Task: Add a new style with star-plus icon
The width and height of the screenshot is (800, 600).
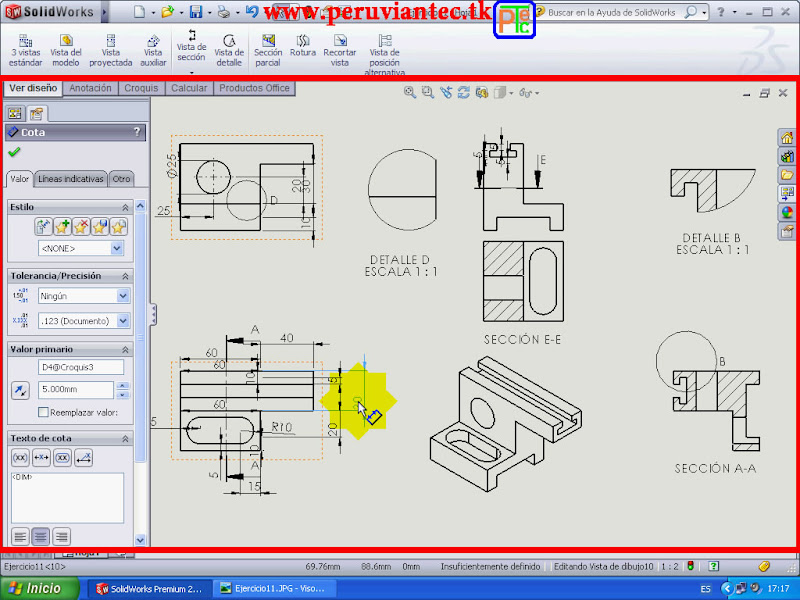Action: (62, 227)
